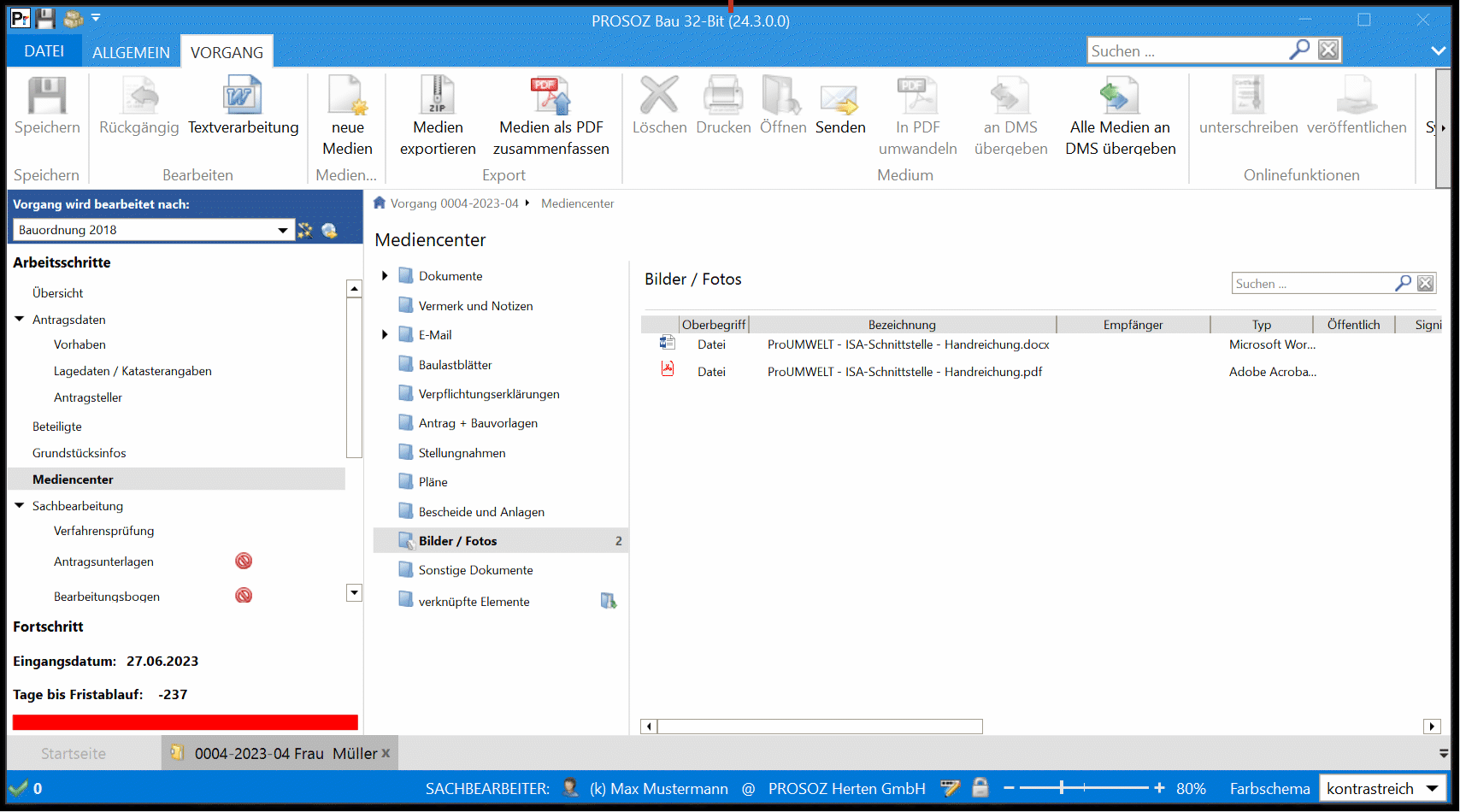Clear the Bilder / Fotos search with X
The width and height of the screenshot is (1460, 812).
tap(1425, 283)
